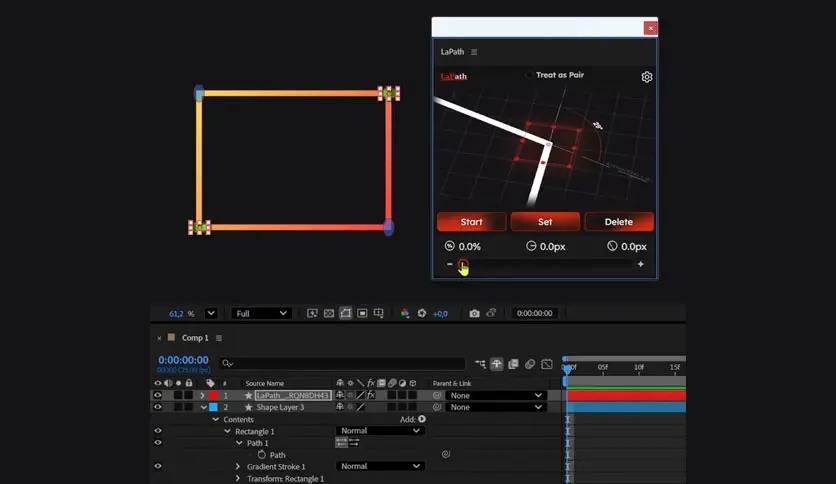Hide Shape Layer 3 with eye toggle
The image size is (836, 484).
(157, 407)
